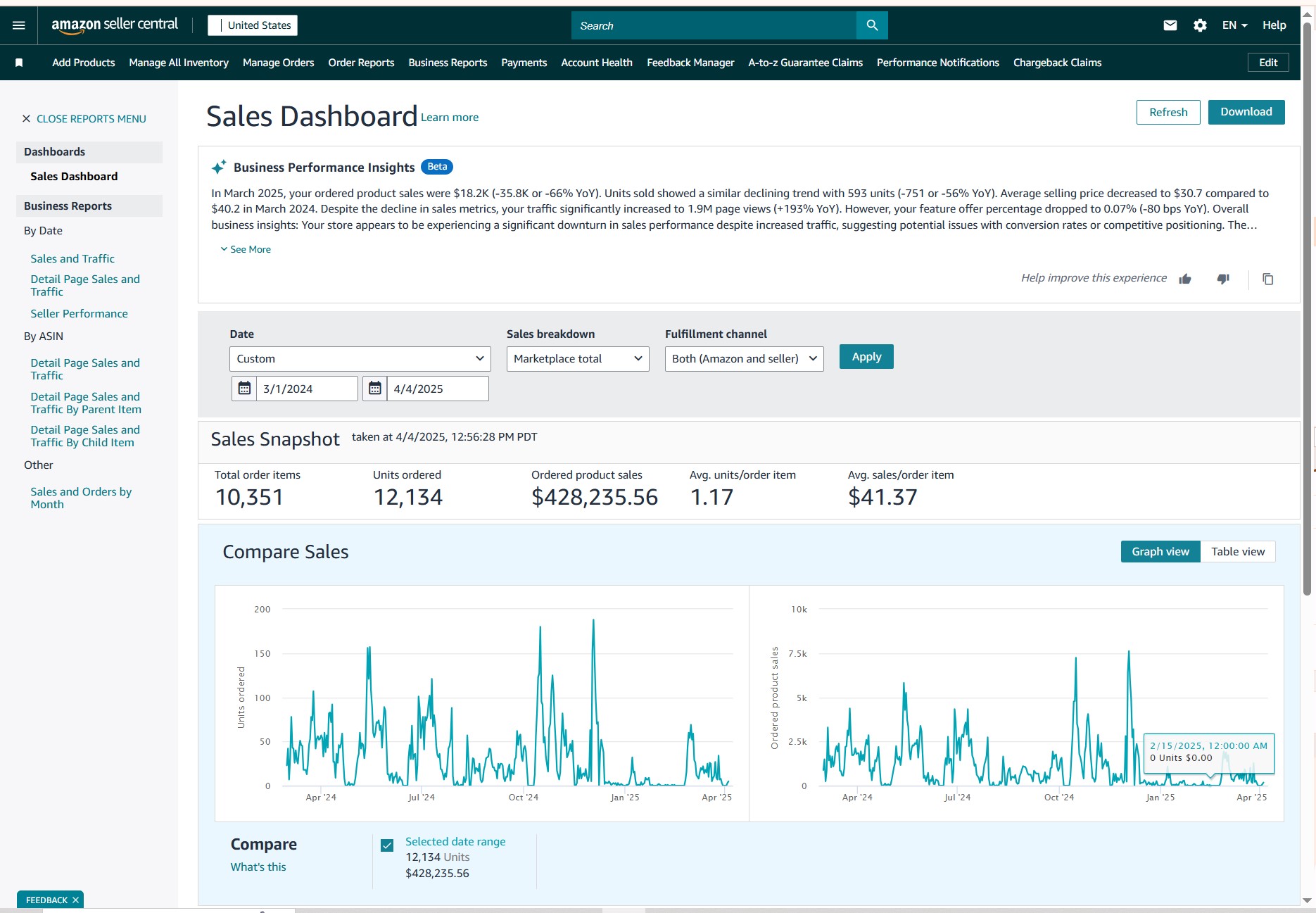Click Total order items 10,351 value

249,498
